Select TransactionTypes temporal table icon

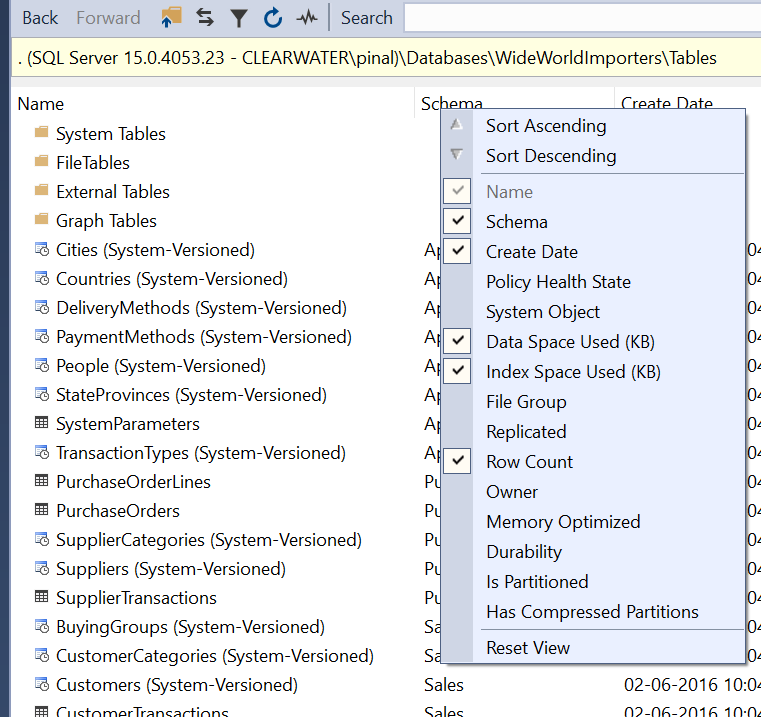tap(42, 452)
